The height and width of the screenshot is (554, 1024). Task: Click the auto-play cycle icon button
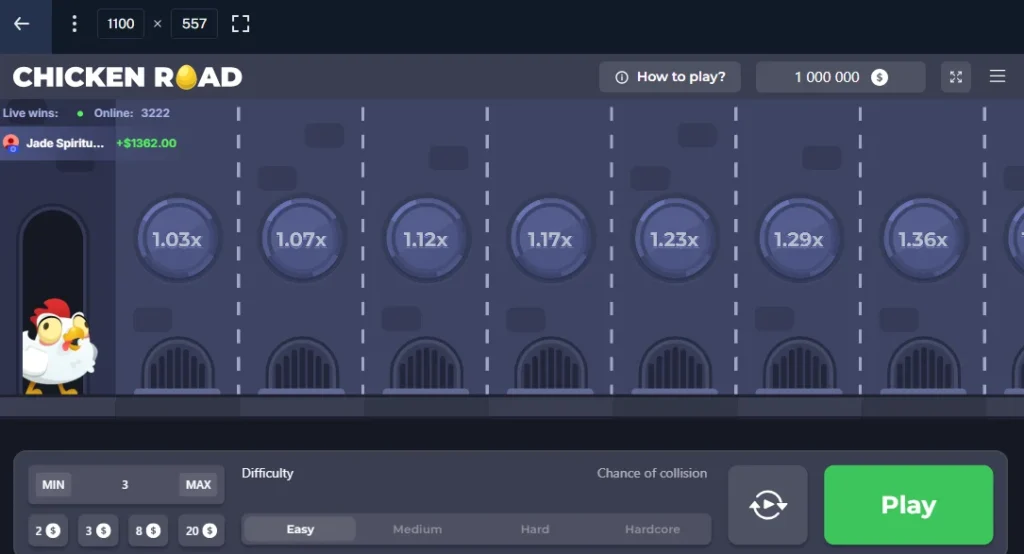[768, 504]
